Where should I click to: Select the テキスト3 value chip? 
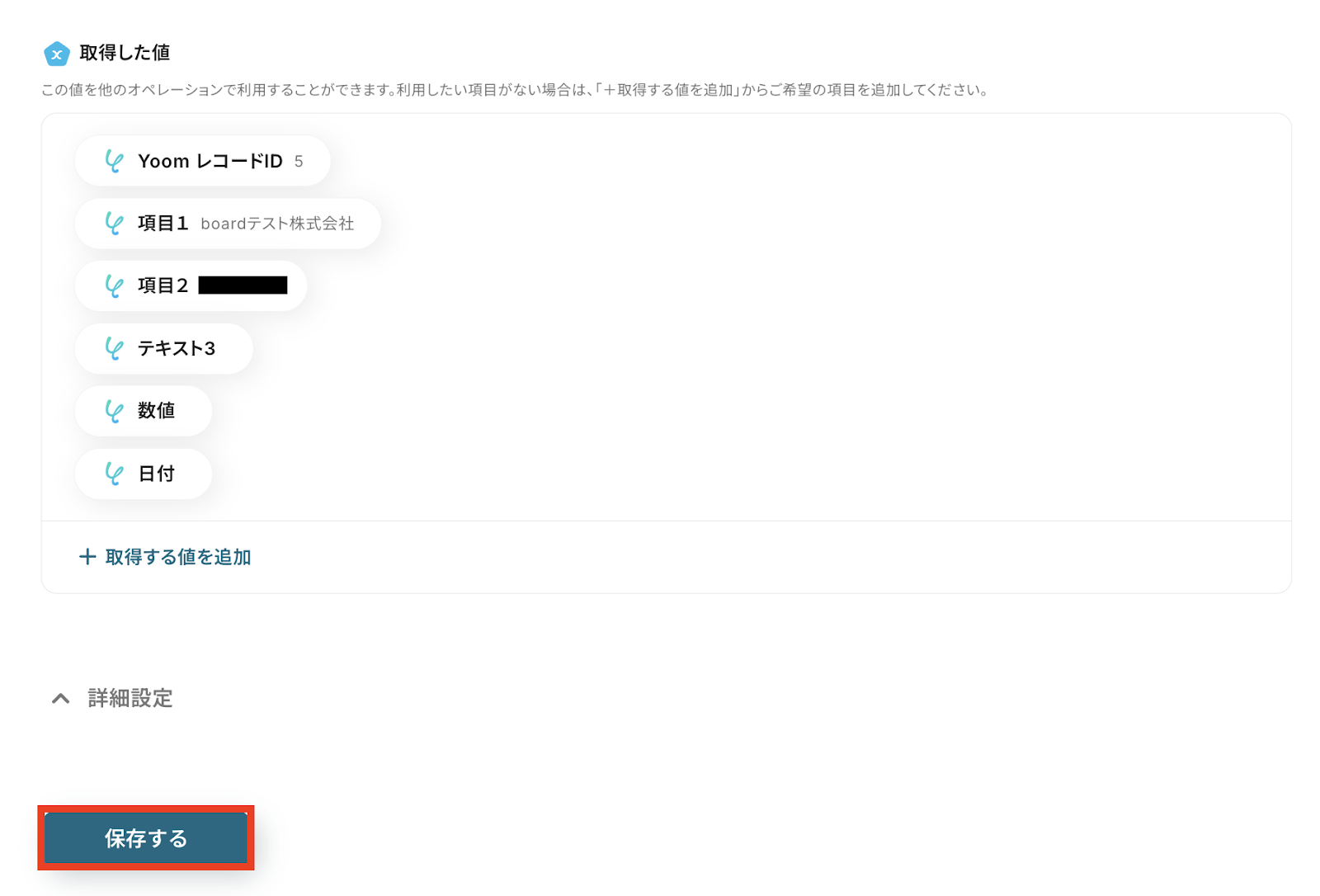pos(164,348)
